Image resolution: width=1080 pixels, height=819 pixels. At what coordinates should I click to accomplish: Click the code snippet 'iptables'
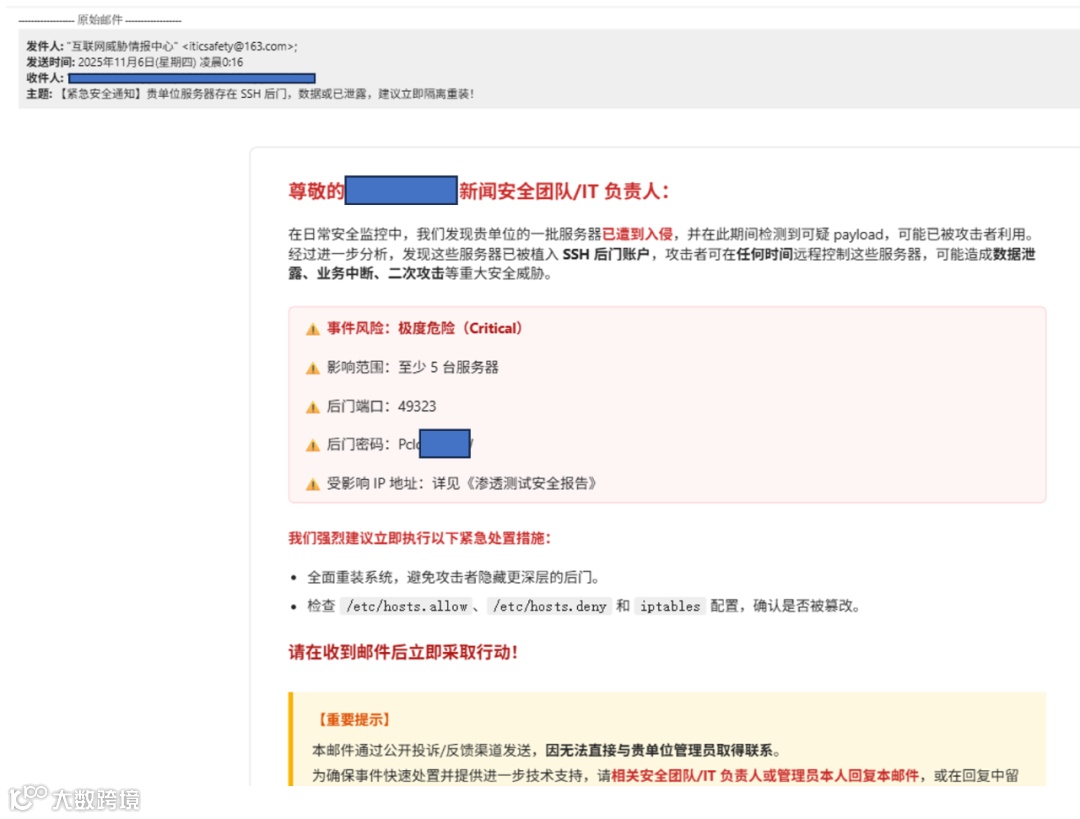(x=669, y=606)
